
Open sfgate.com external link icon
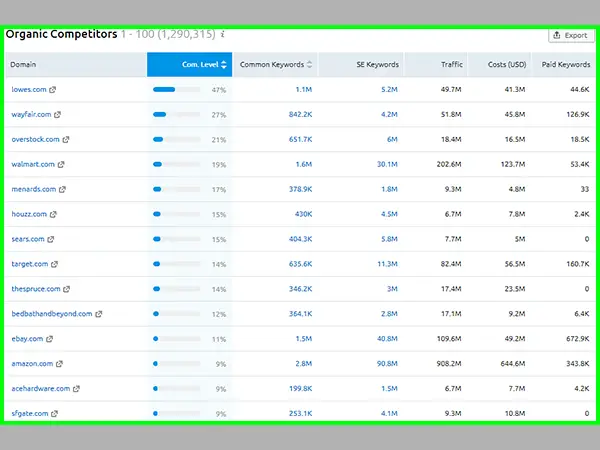(54, 413)
